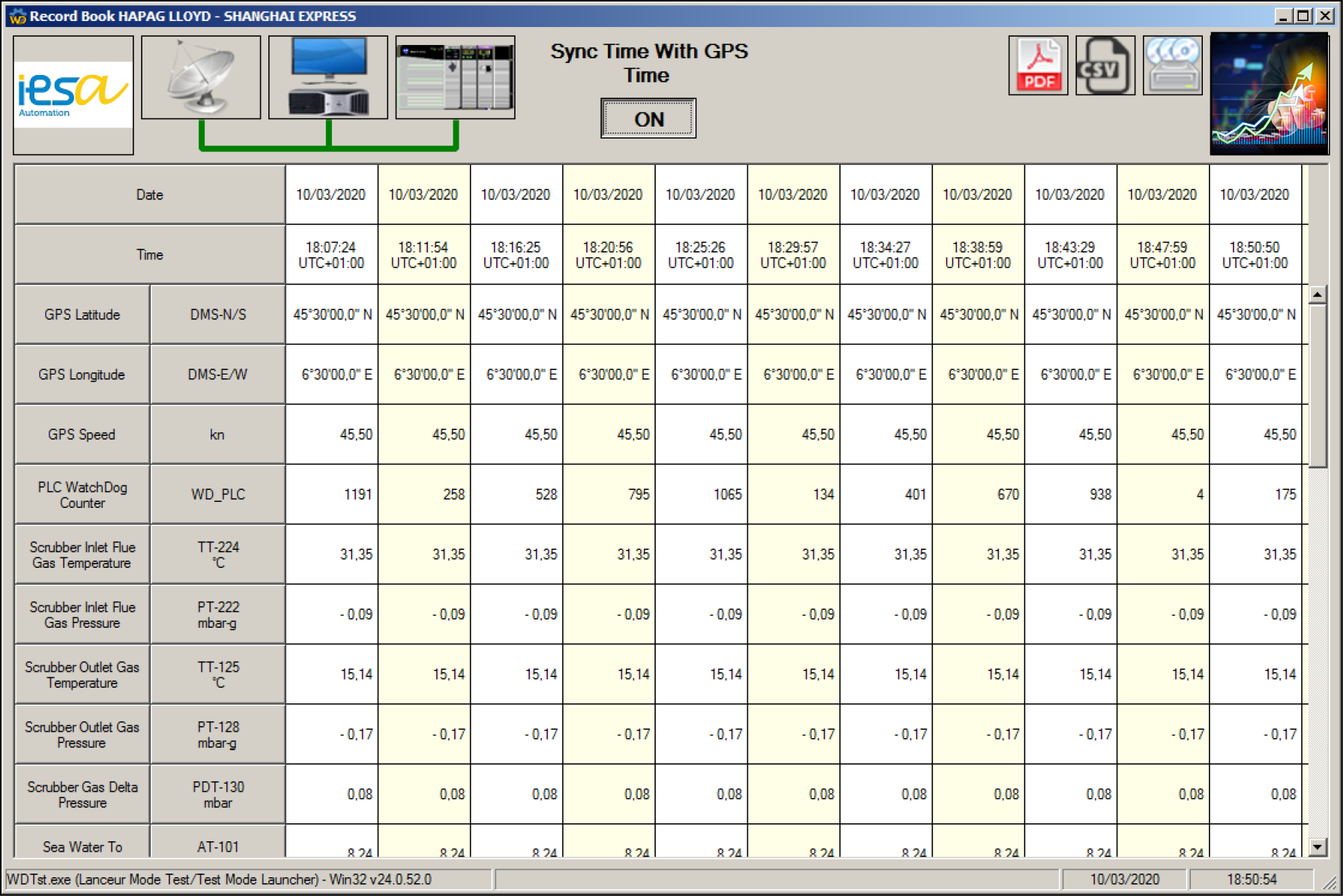Select the GPS Speed row label
This screenshot has width=1343, height=896.
coord(82,435)
